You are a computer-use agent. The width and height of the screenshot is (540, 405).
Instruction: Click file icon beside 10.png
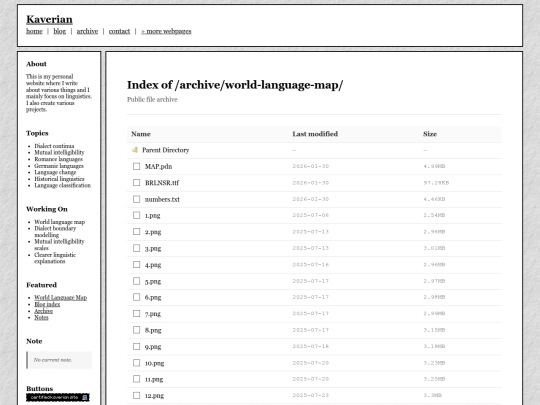(136, 363)
